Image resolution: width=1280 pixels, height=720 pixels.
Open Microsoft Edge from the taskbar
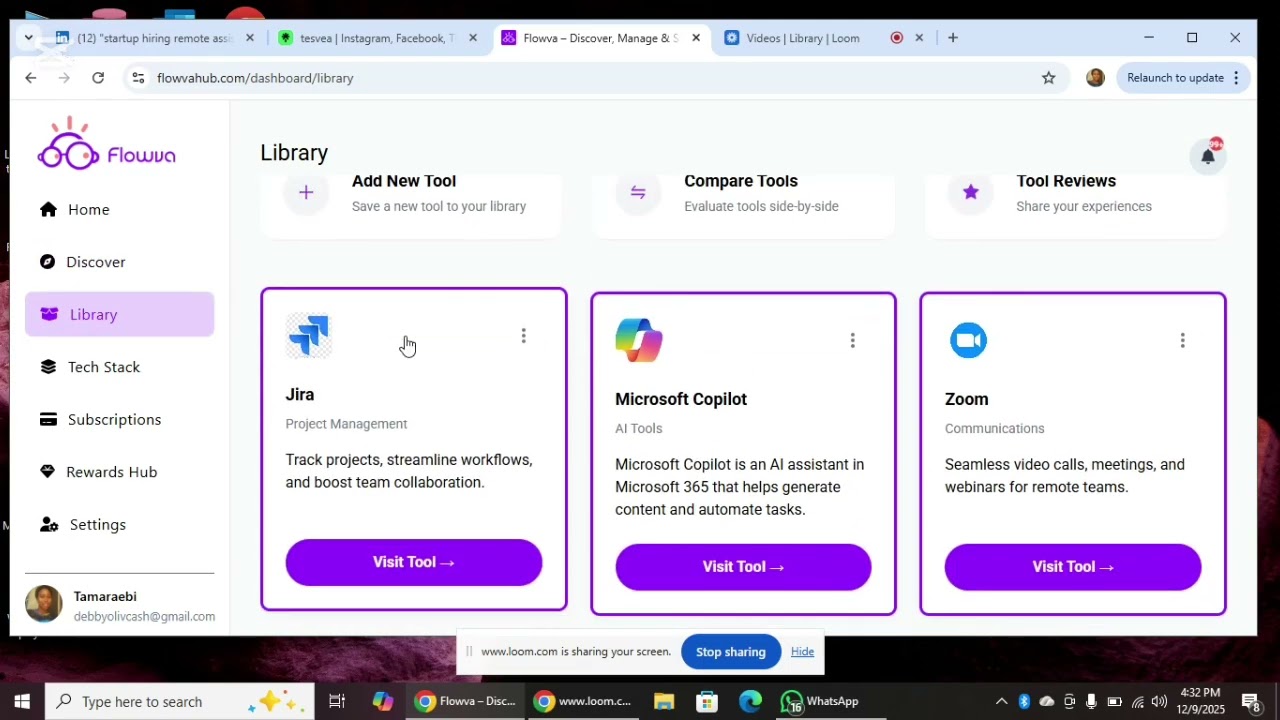(x=750, y=701)
